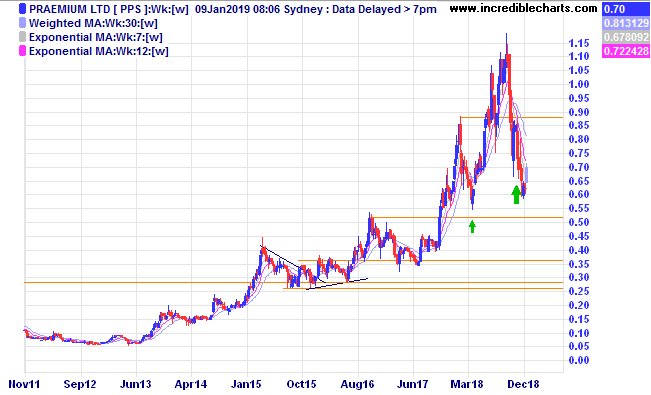
Task: Click the Jun13 date label
Action: click(136, 384)
